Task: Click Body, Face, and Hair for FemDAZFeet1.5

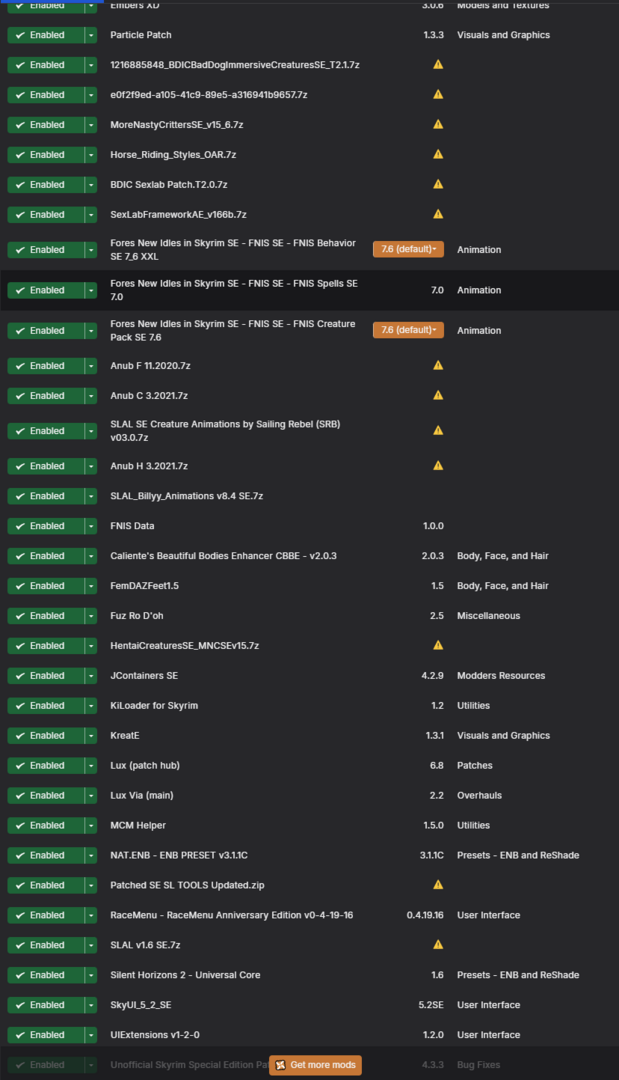Action: (503, 586)
